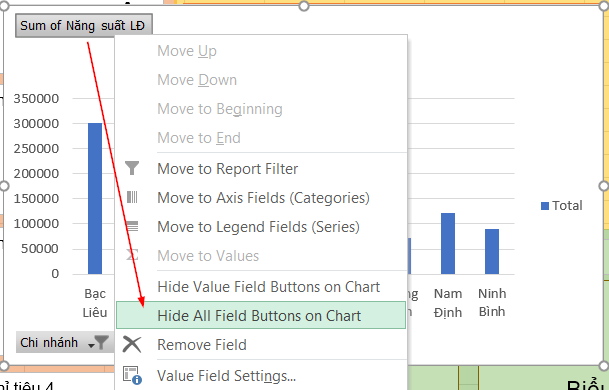Click the Bạc Liêu blue bar
609x390 pixels.
click(95, 198)
